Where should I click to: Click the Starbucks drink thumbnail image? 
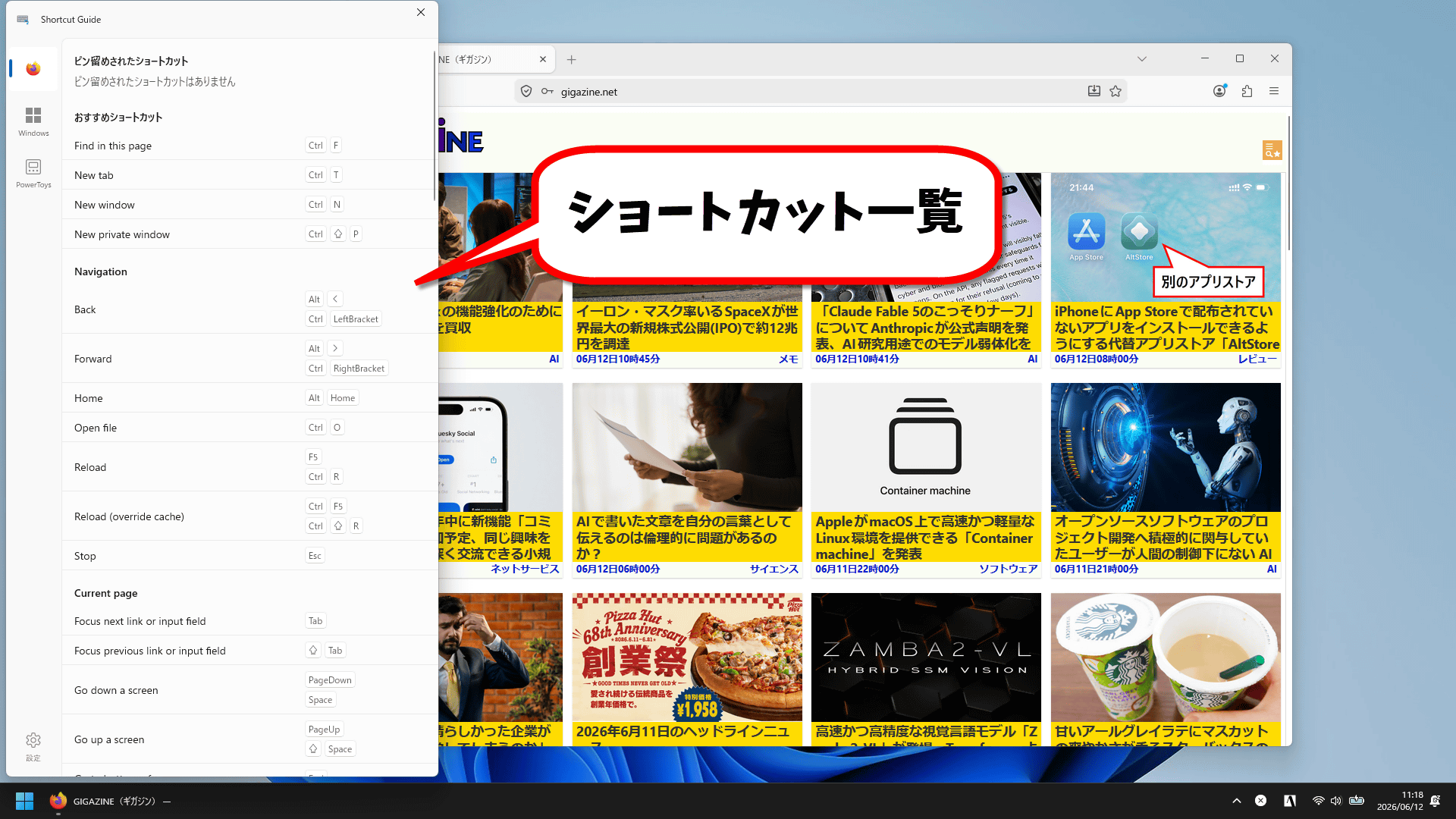click(x=1166, y=657)
